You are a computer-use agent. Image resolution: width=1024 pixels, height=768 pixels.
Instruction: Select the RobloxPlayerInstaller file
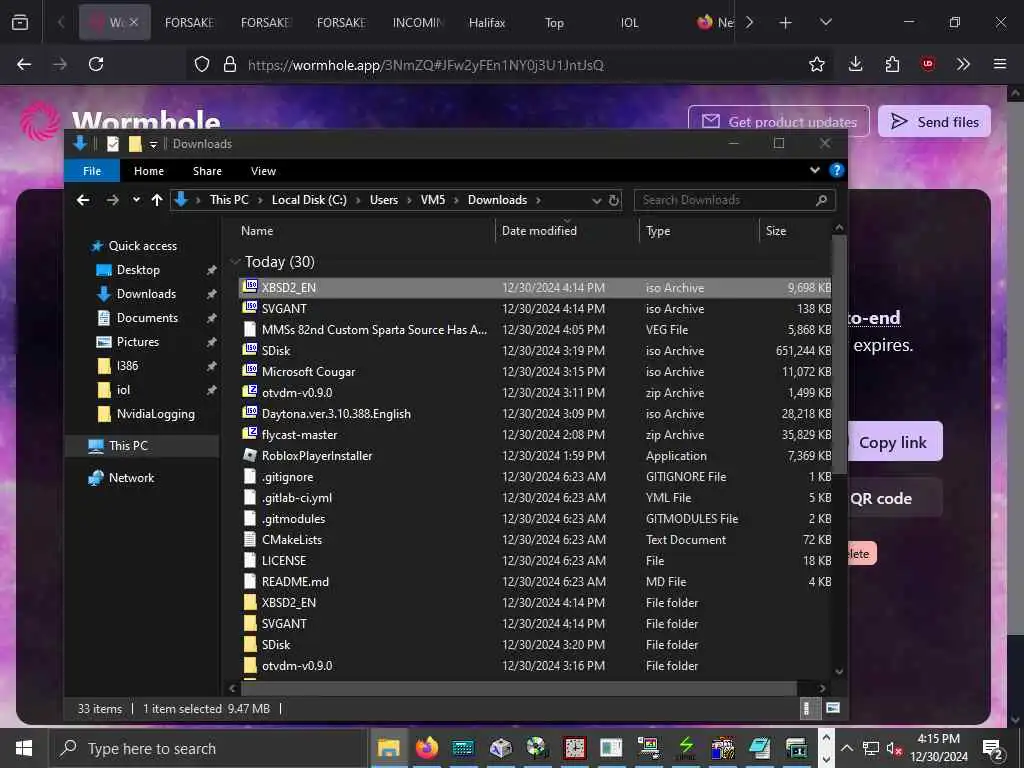pyautogui.click(x=534, y=455)
